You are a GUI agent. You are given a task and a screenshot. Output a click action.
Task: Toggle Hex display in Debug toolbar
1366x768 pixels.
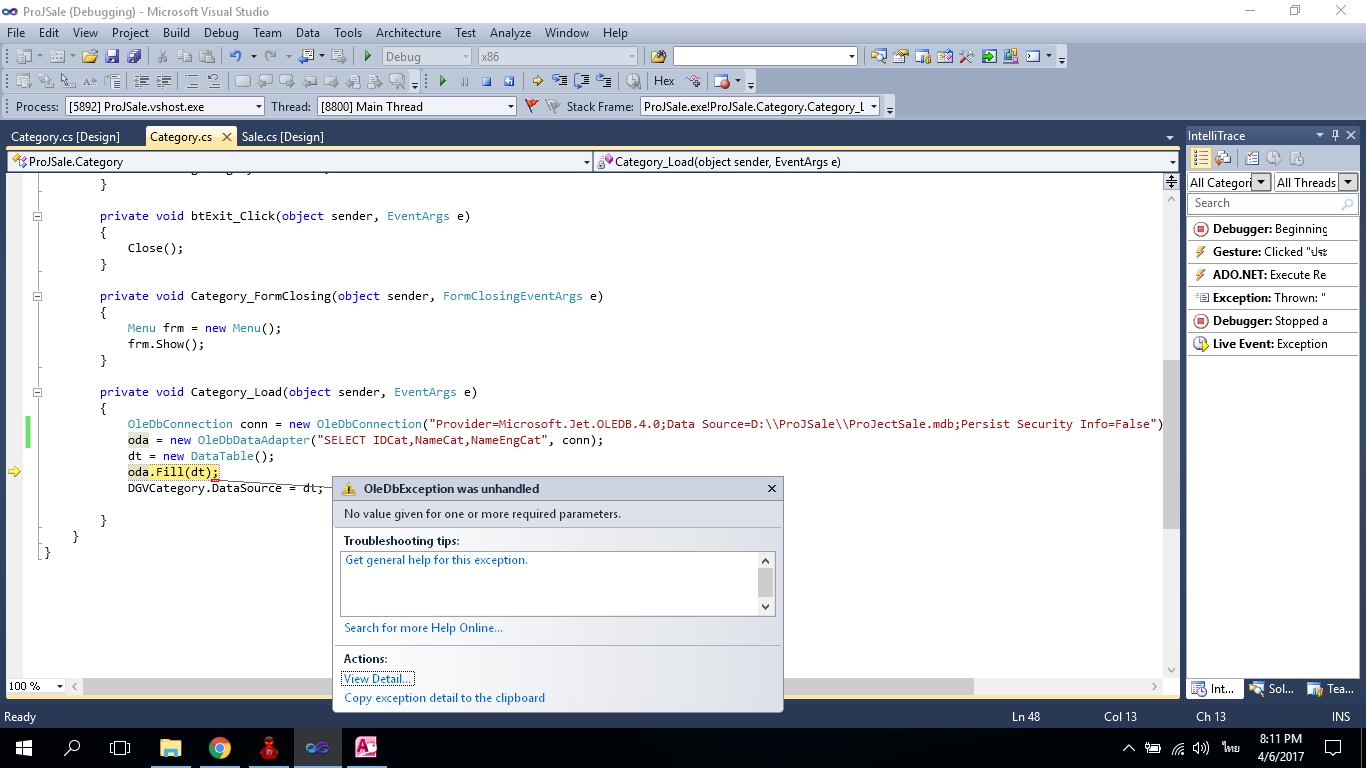click(x=664, y=81)
